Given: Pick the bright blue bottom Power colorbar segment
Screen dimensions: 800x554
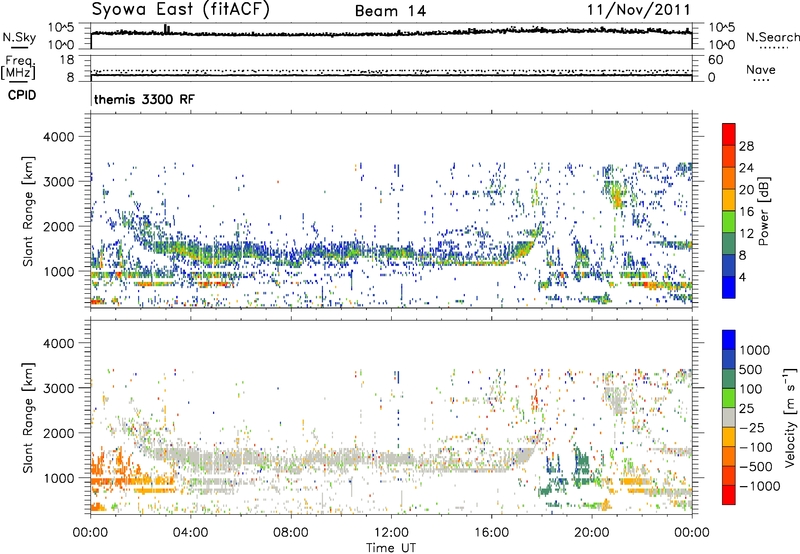Looking at the screenshot, I should point(729,287).
